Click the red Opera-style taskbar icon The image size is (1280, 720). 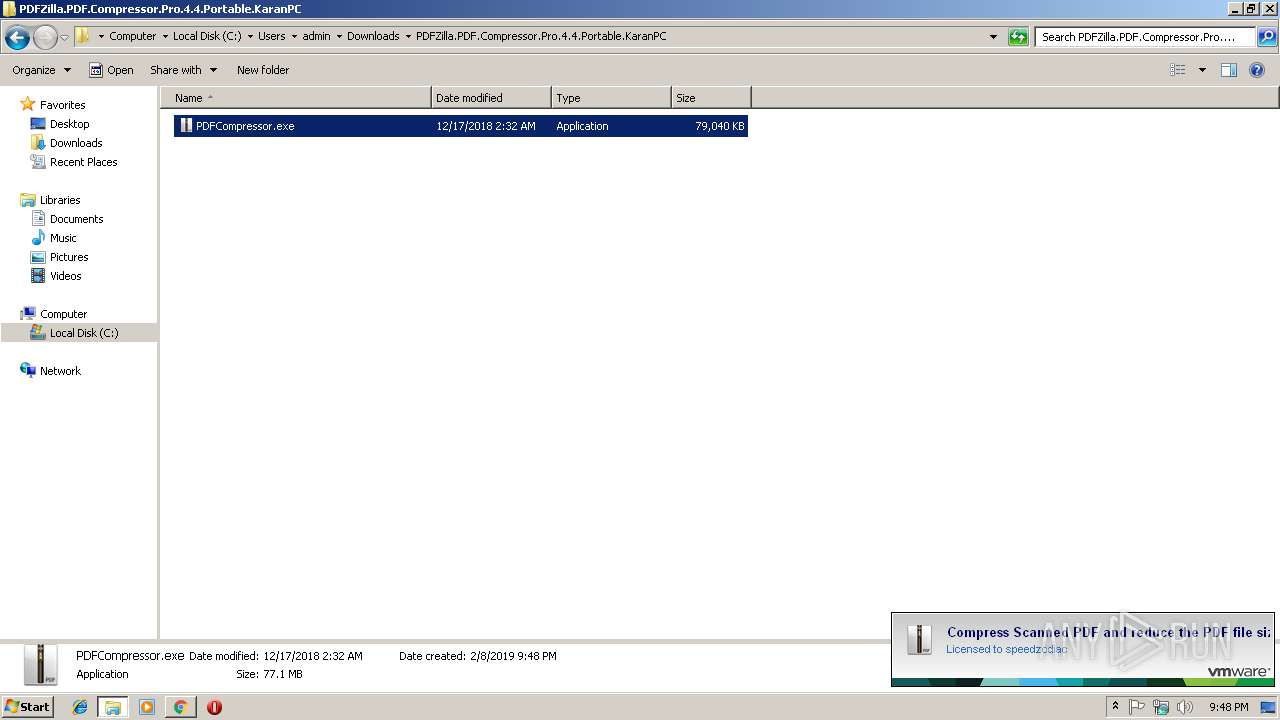(x=214, y=707)
